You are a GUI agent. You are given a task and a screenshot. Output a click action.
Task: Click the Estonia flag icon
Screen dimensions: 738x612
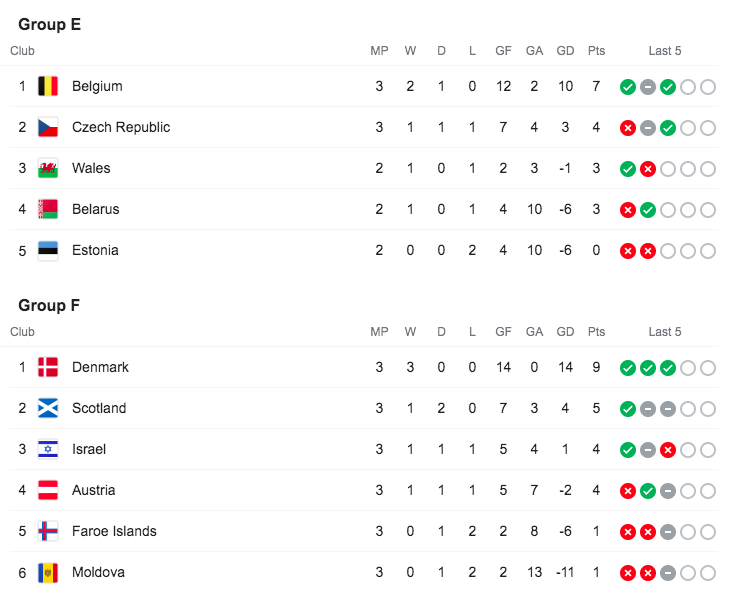(48, 250)
